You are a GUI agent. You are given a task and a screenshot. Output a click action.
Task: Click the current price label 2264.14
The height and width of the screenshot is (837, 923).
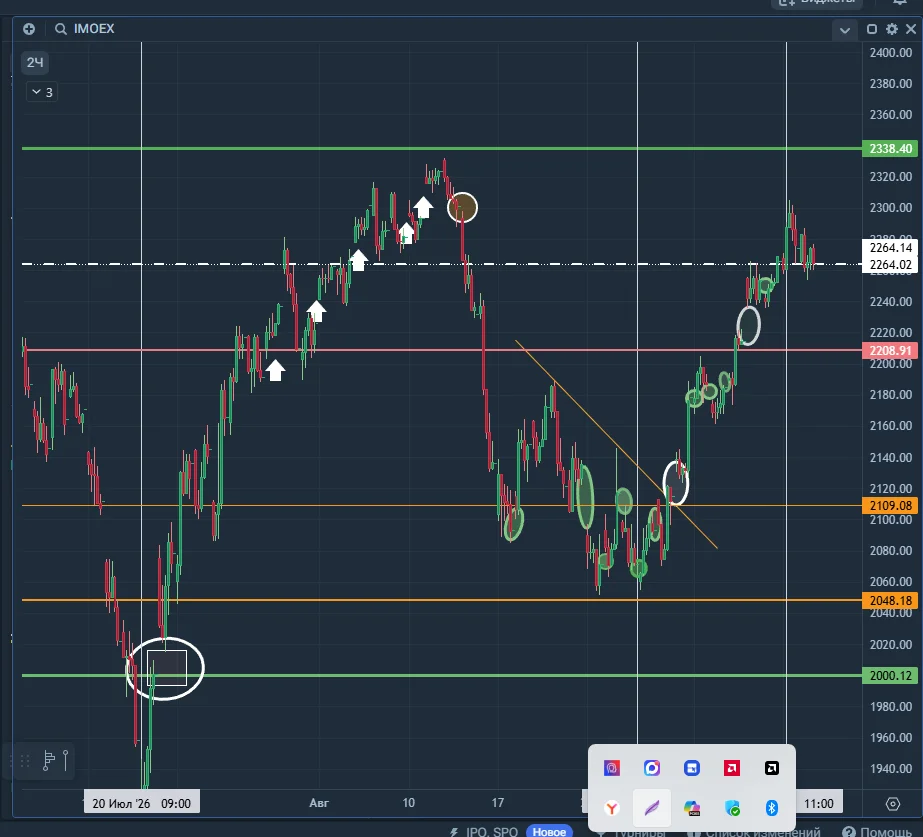coord(890,248)
